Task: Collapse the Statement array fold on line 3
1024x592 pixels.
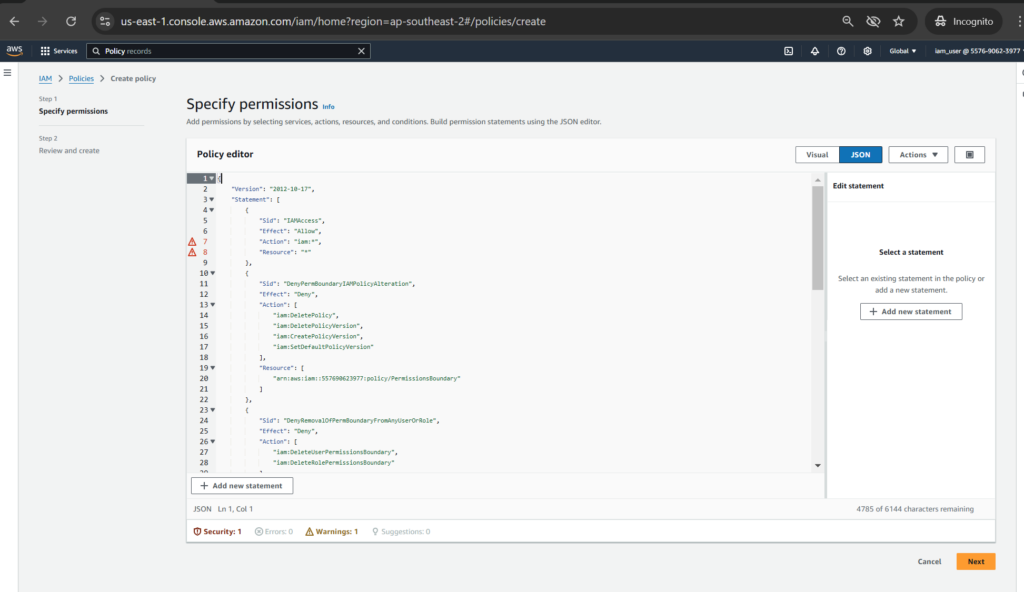Action: pos(212,200)
